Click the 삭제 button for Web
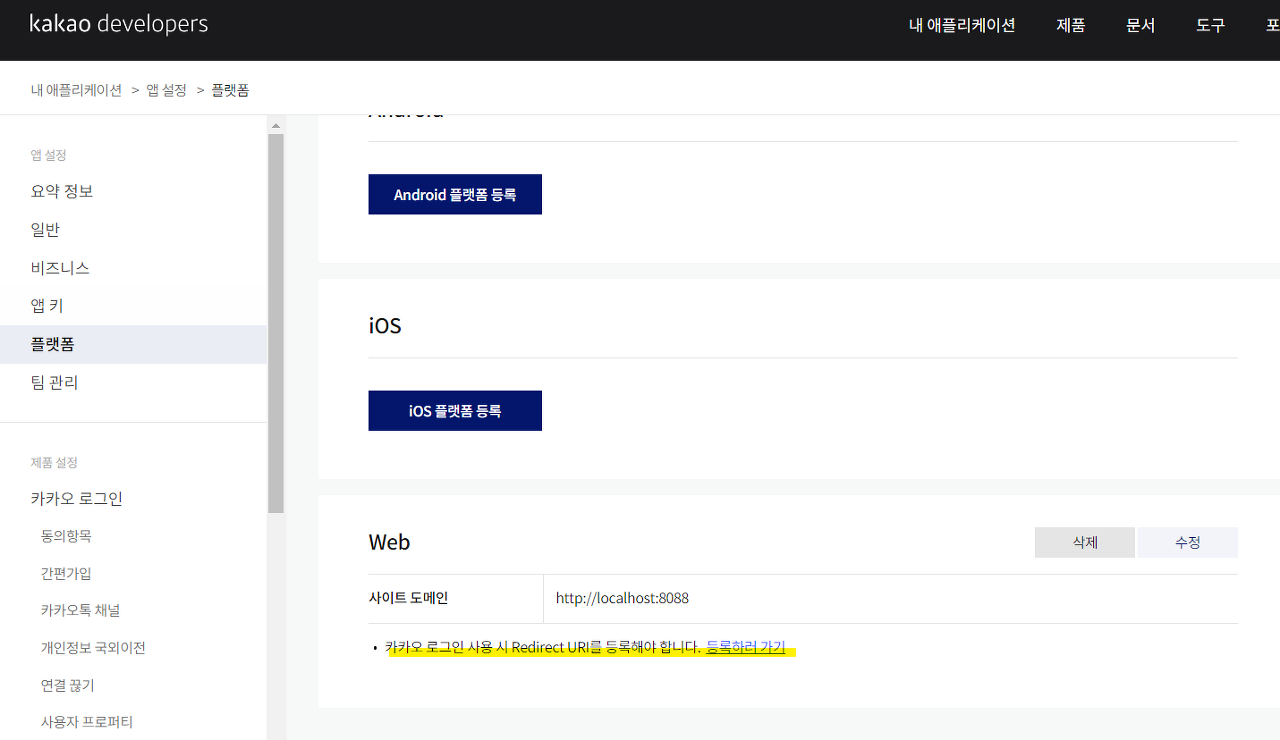1280x740 pixels. coord(1085,542)
